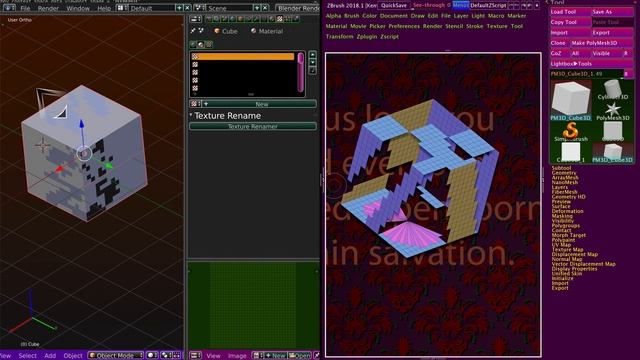Show other data textures type button

[209, 44]
